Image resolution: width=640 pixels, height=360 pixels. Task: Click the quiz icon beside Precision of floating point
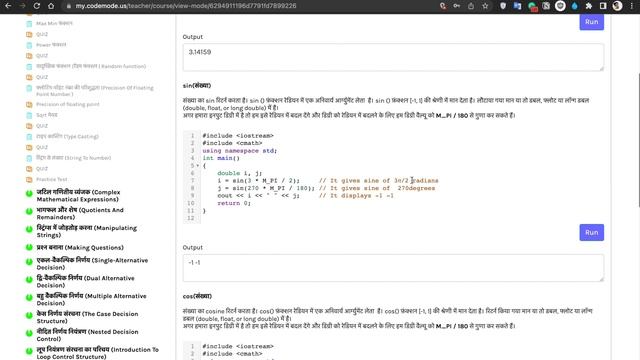click(29, 104)
